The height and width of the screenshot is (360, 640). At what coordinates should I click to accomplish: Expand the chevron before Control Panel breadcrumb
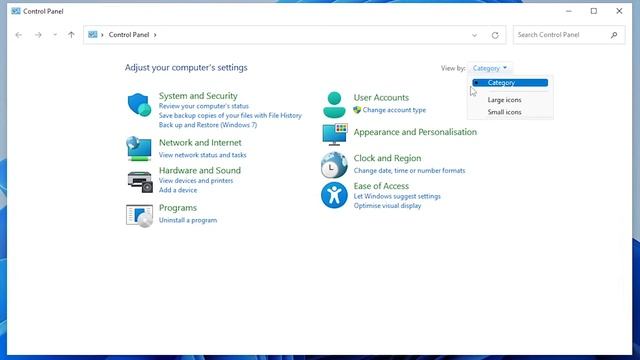tap(102, 35)
